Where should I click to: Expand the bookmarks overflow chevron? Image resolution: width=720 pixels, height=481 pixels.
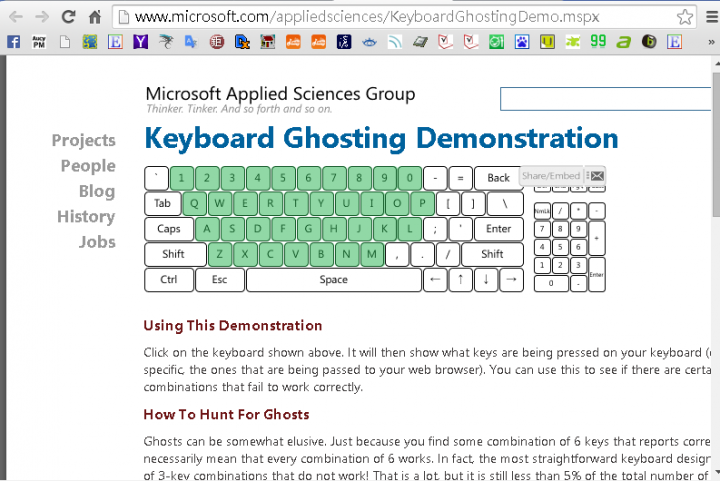coord(711,42)
